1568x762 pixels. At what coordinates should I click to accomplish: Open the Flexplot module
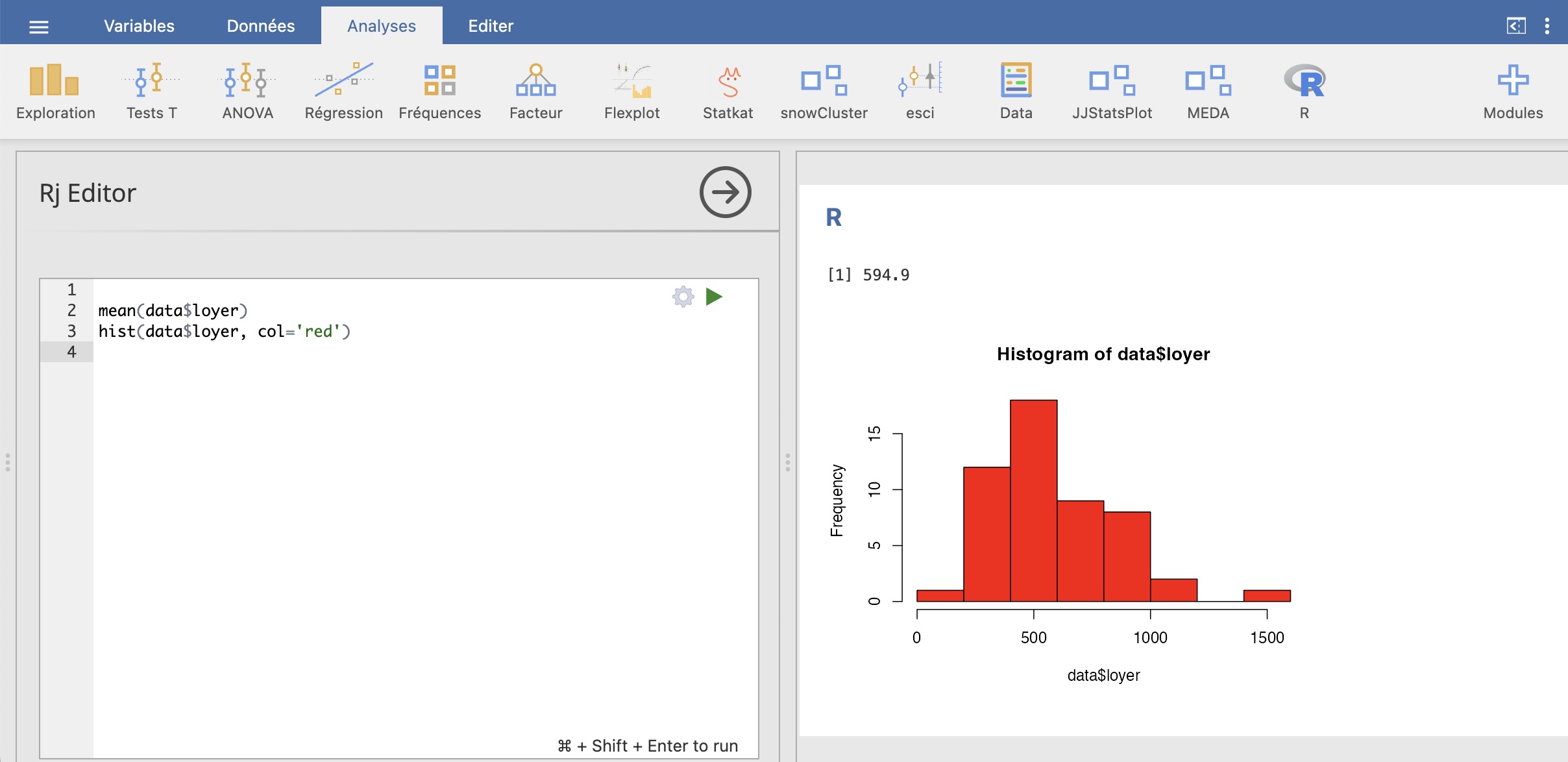[x=631, y=92]
